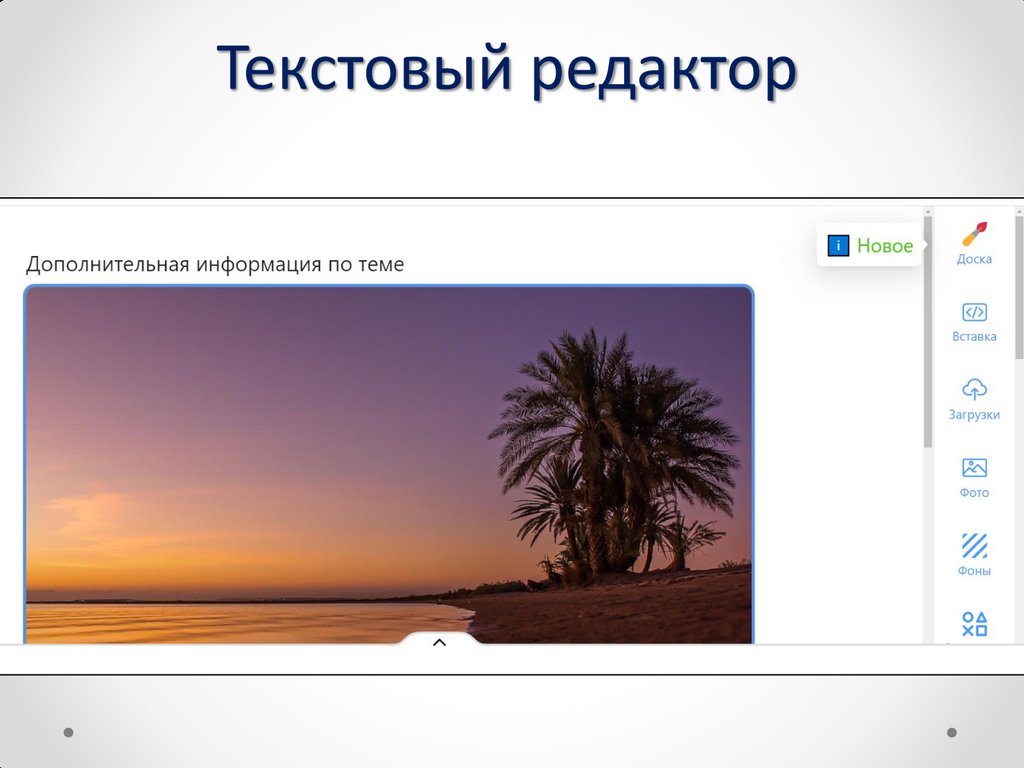Open the shapes tool below Фоны
Viewport: 1024px width, 768px height.
click(x=974, y=624)
